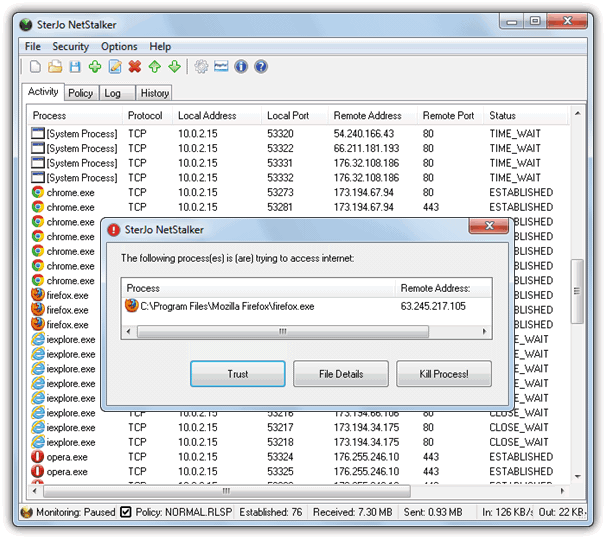The image size is (606, 538).
Task: Select iexplore.exe row with port 53218
Action: tap(298, 442)
